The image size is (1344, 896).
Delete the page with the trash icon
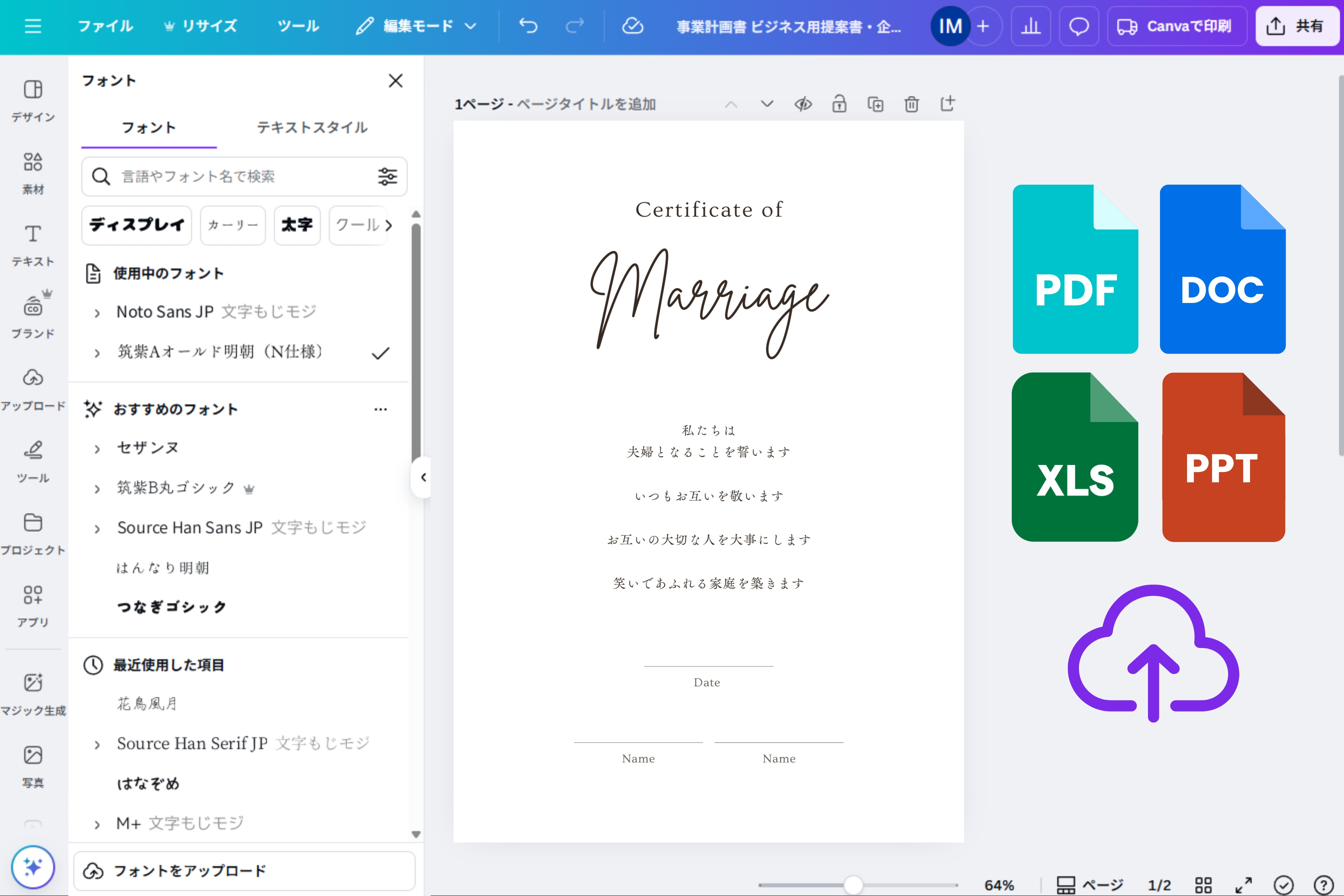[x=911, y=104]
